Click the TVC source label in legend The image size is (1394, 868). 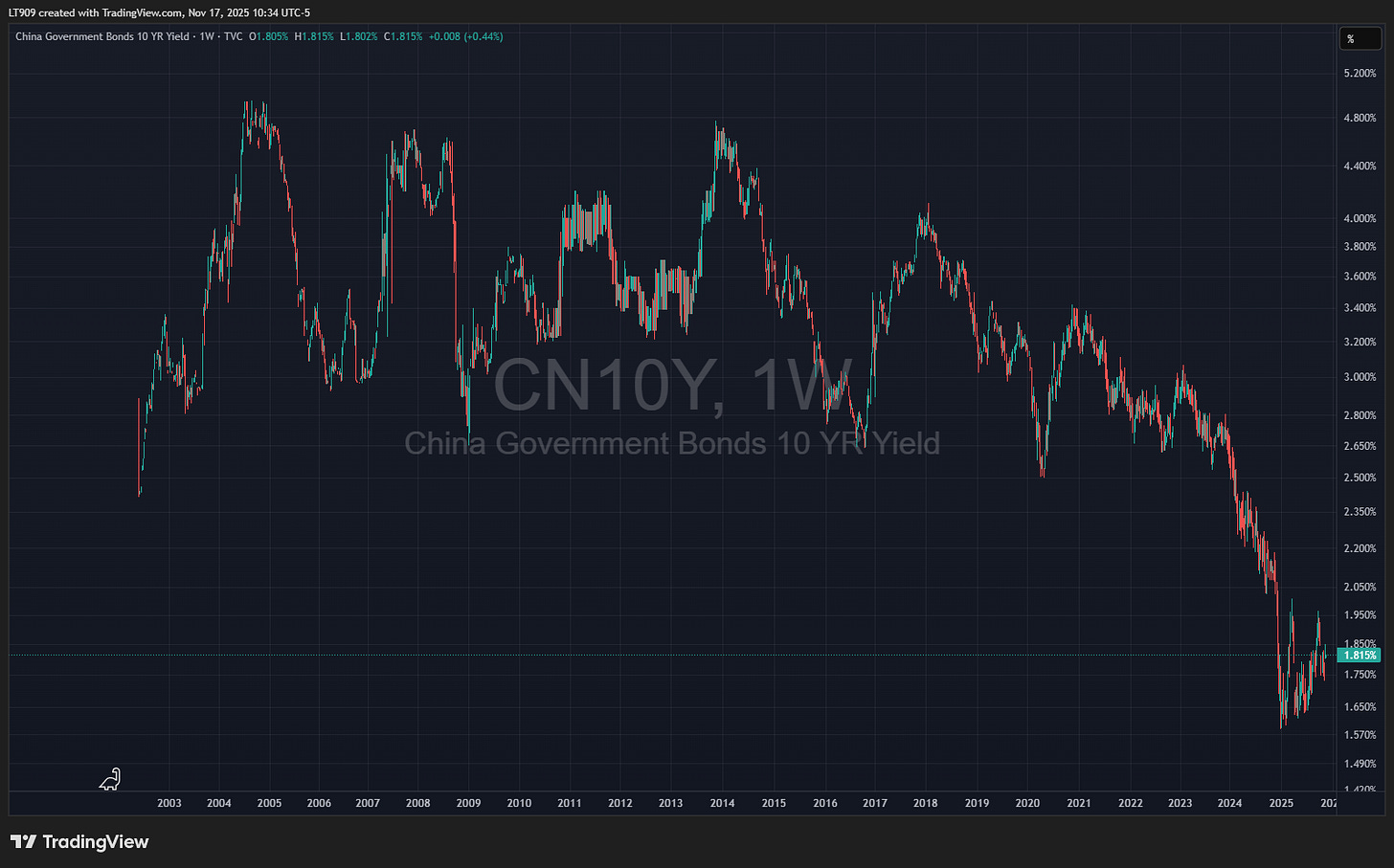pyautogui.click(x=233, y=36)
